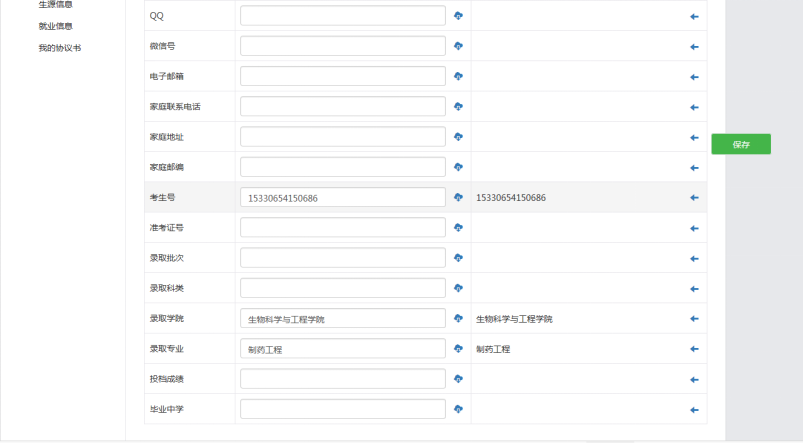
Task: Click the left arrow in 录取学院 row
Action: [x=694, y=319]
